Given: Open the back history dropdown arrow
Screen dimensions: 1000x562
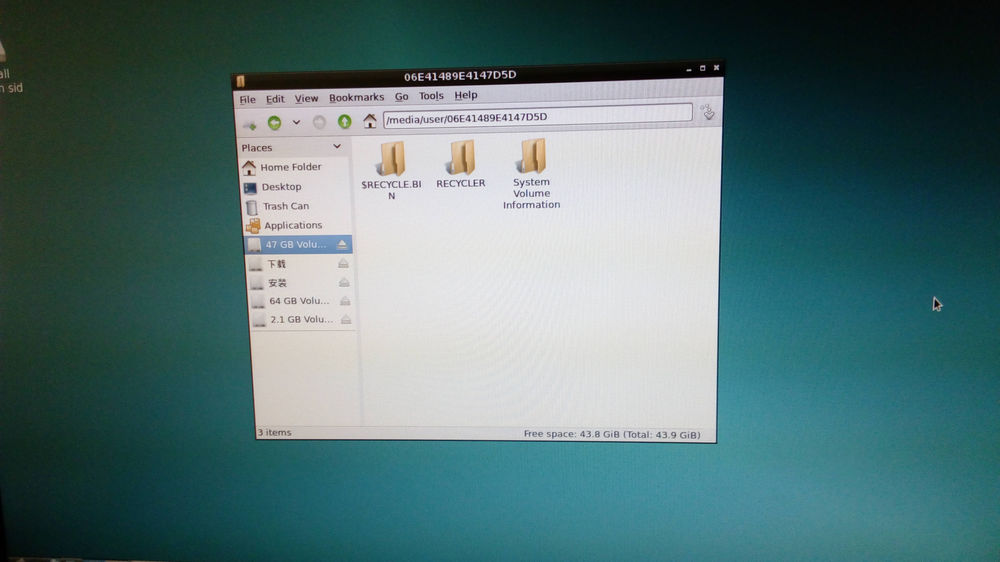Looking at the screenshot, I should coord(296,122).
